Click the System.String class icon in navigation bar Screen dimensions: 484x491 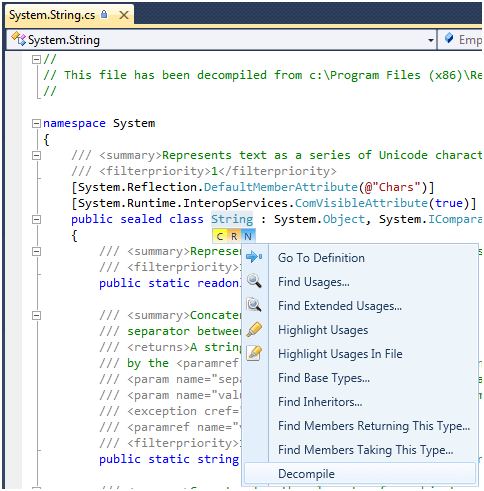point(18,39)
